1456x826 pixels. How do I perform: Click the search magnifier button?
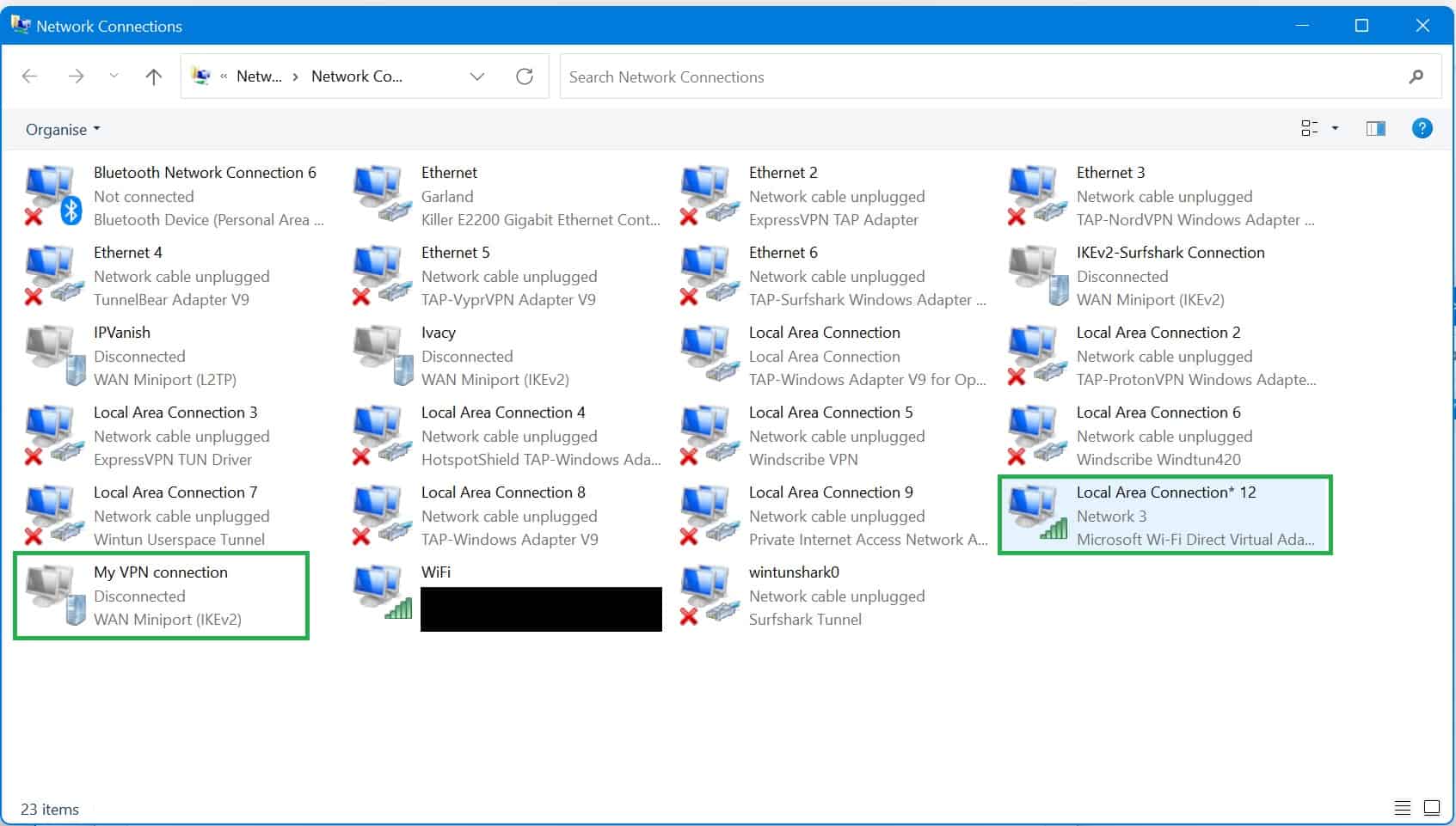tap(1416, 76)
